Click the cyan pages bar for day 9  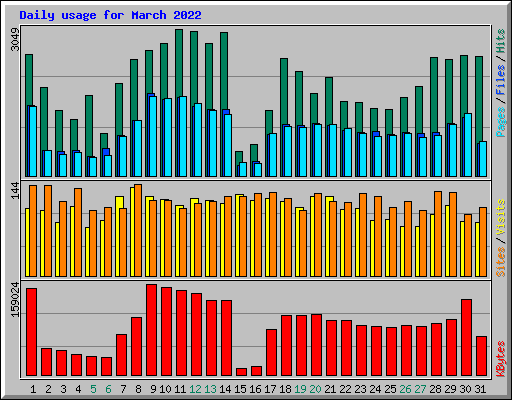(153, 137)
